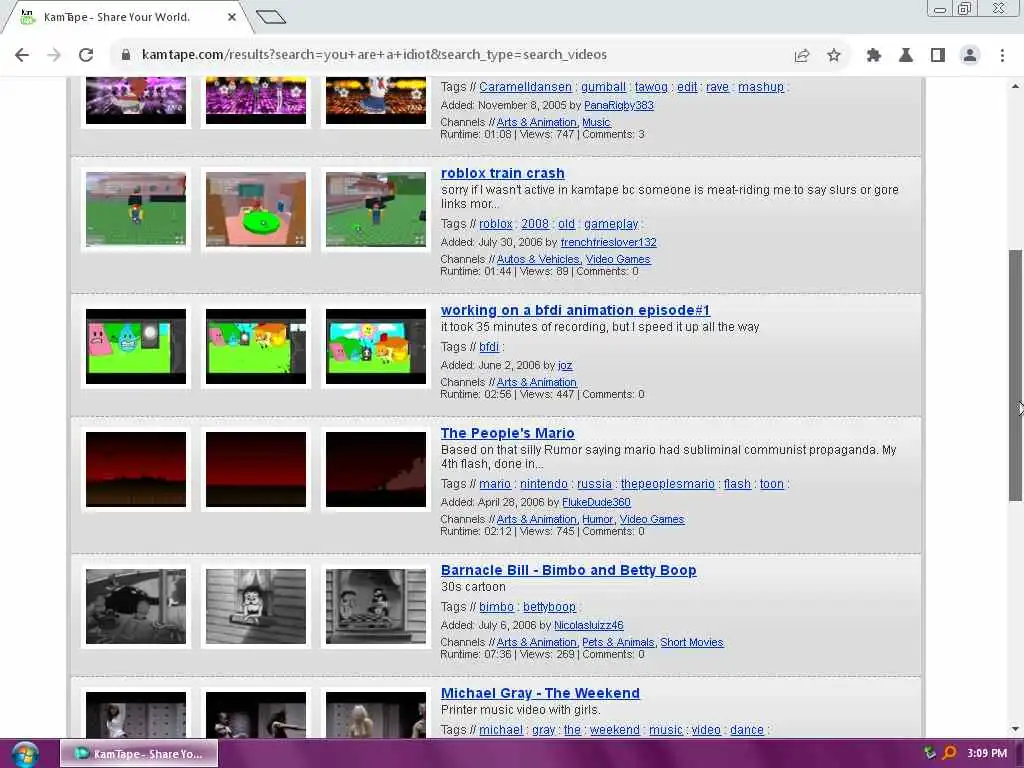Click the bettyboop tag
The width and height of the screenshot is (1024, 768).
(x=549, y=607)
